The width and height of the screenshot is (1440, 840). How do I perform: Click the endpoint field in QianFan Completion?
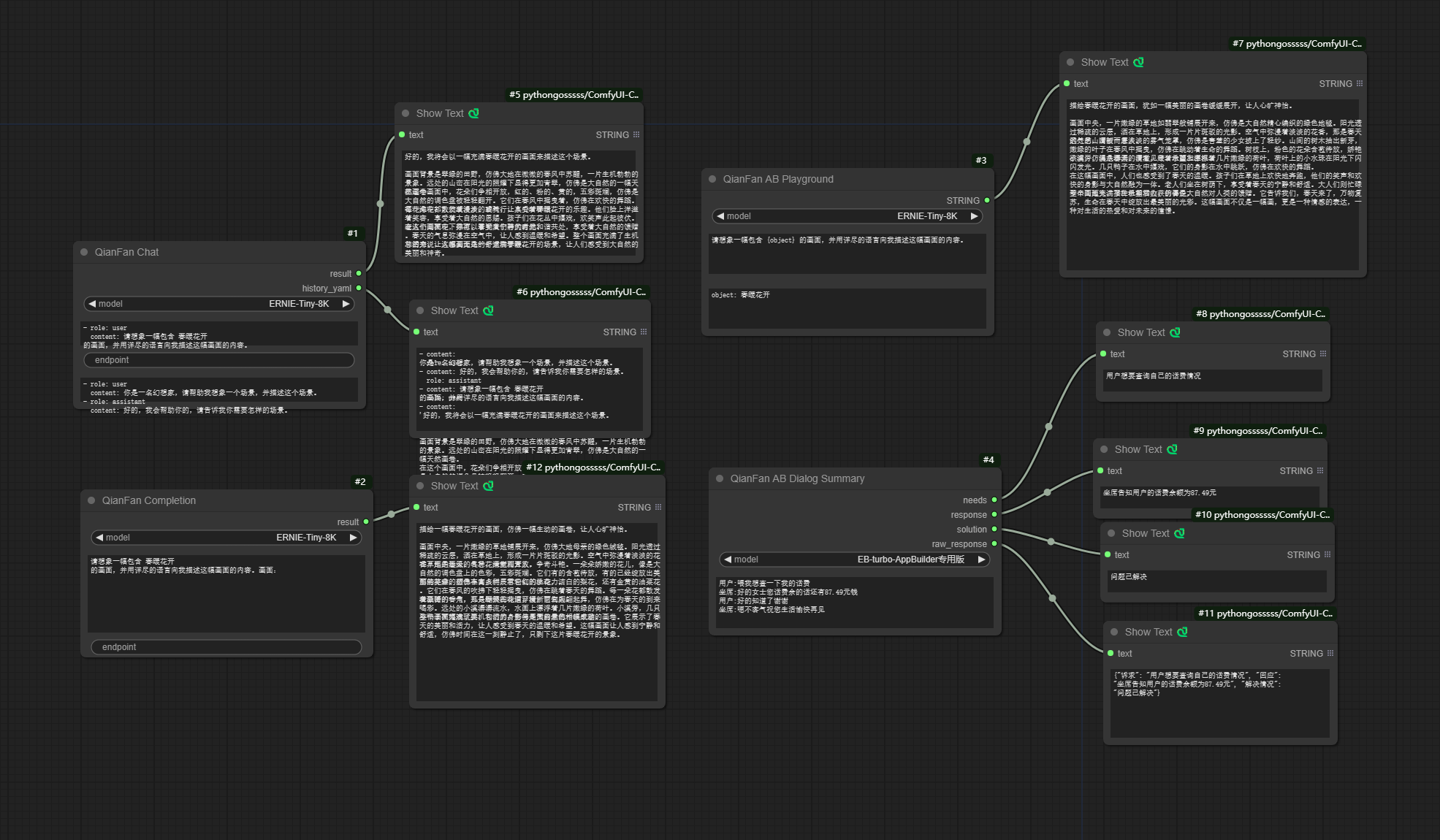(226, 647)
